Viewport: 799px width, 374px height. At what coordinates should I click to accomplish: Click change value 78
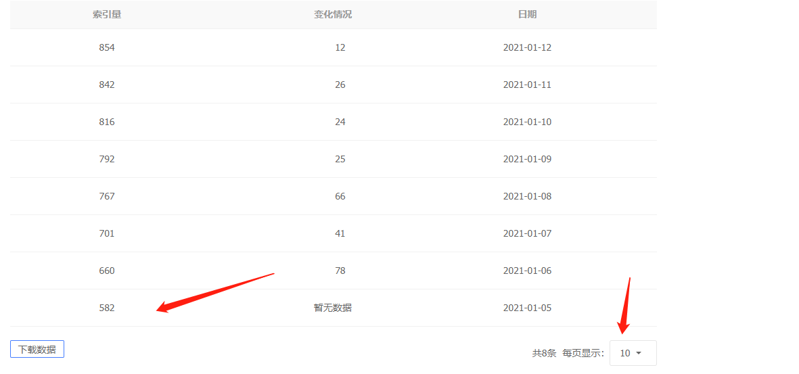(x=340, y=271)
